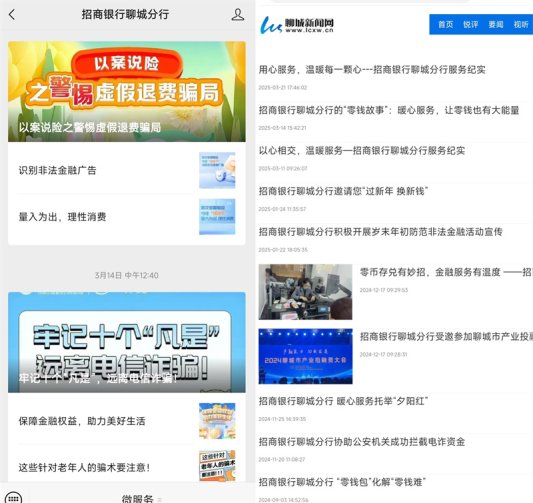Open the 以案说险之警惕虚假退费骗局 banner article
Screen dimensions: 533x503
tap(127, 91)
